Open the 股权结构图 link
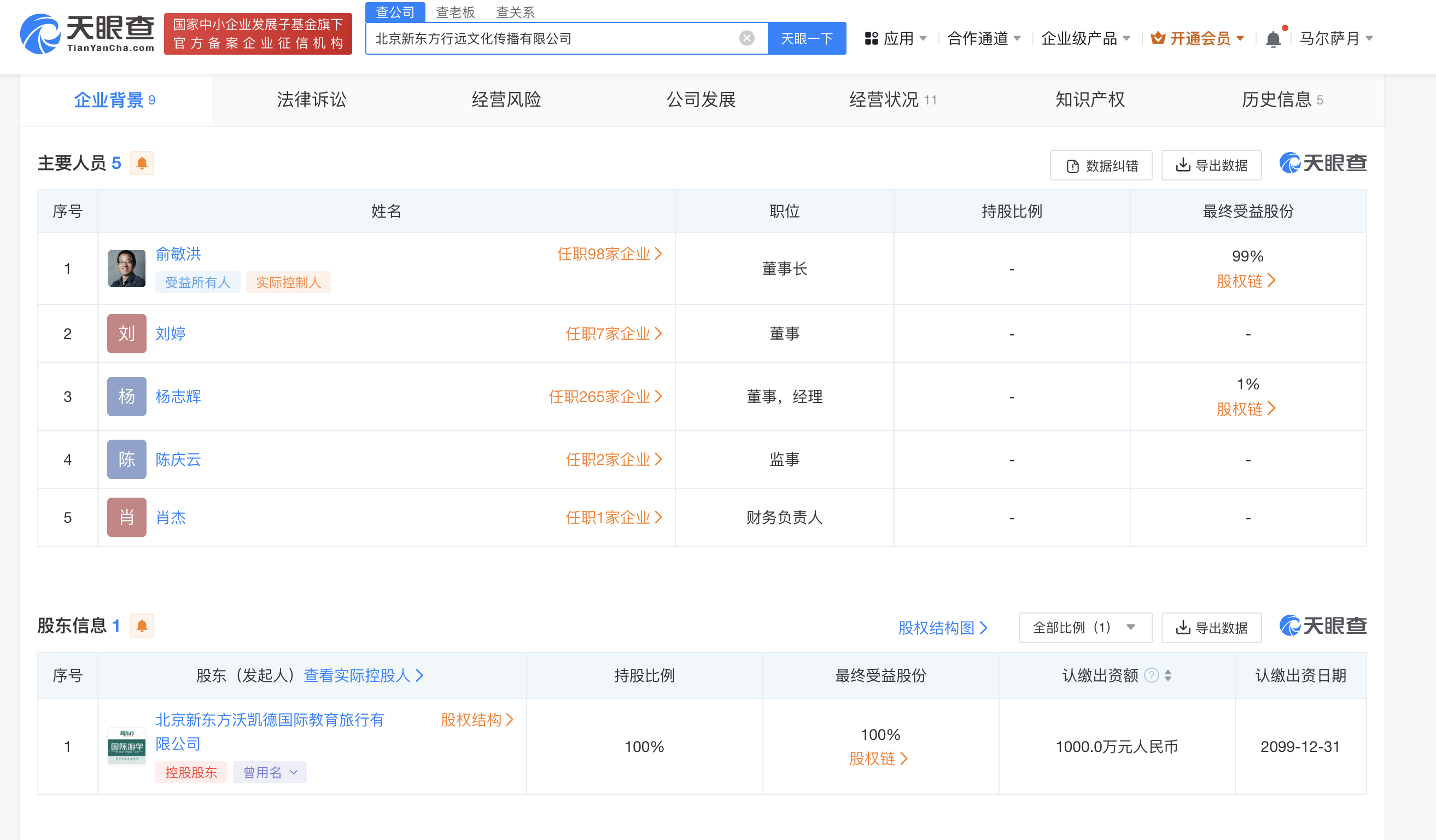Image resolution: width=1436 pixels, height=840 pixels. coord(943,628)
